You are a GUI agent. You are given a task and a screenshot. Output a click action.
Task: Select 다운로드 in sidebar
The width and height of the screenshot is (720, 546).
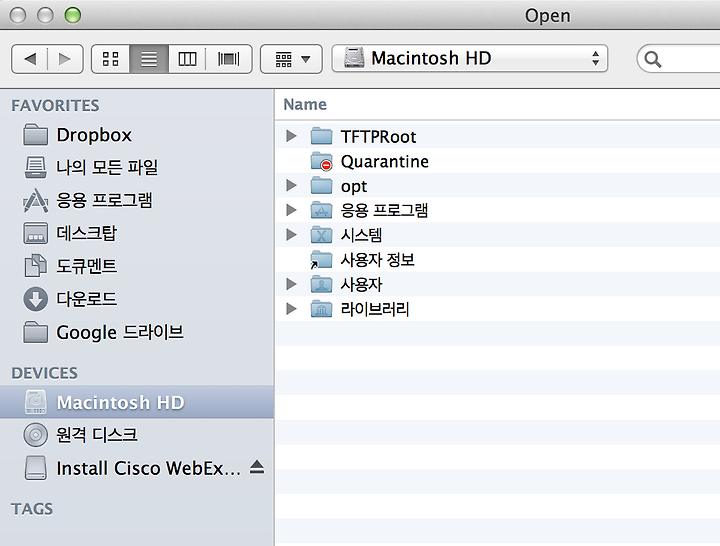point(137,299)
